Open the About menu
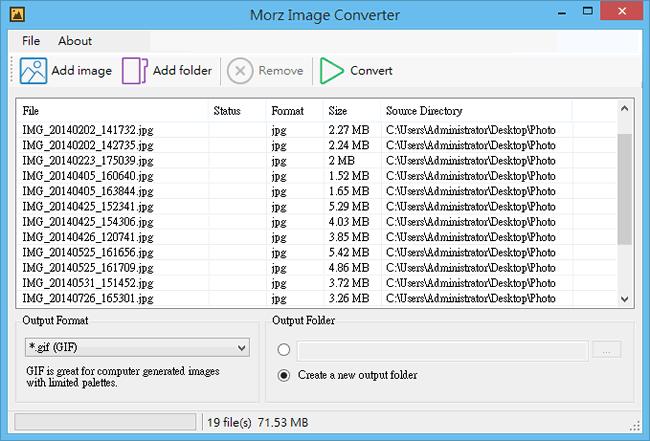The image size is (650, 441). (75, 41)
